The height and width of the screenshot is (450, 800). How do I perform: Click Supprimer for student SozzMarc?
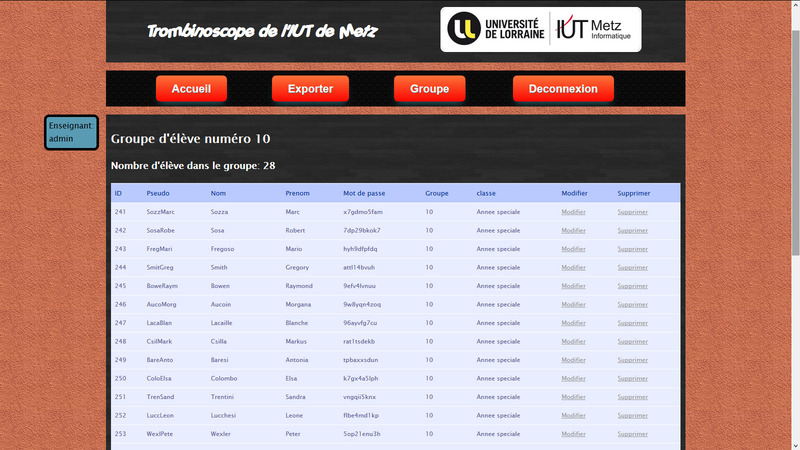pos(632,212)
